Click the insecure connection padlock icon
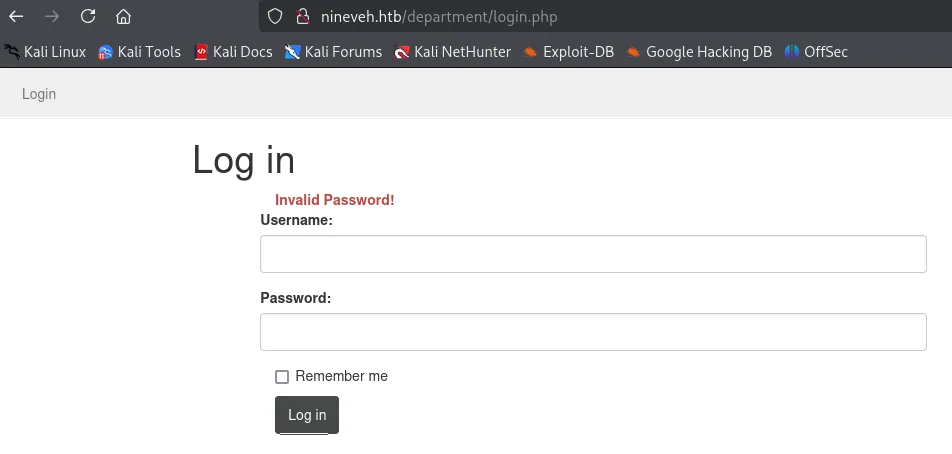952x454 pixels. point(303,16)
